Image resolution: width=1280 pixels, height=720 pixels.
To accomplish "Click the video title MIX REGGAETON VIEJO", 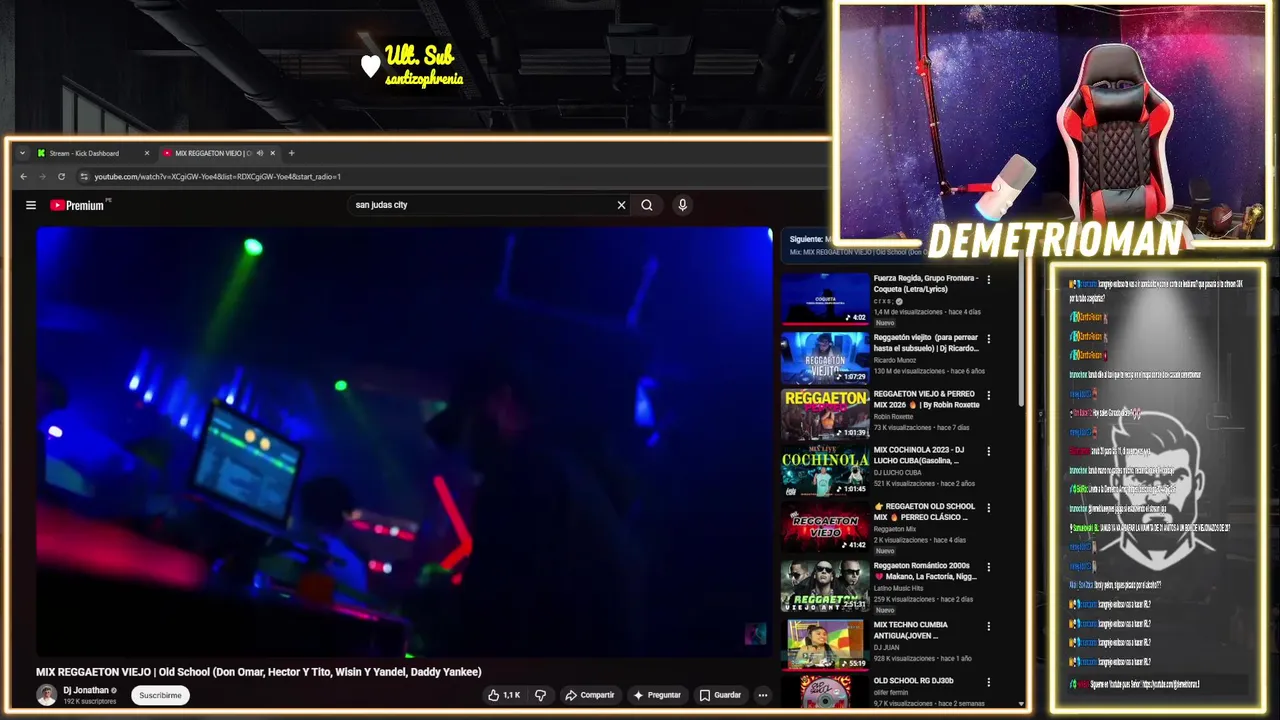I will (259, 672).
